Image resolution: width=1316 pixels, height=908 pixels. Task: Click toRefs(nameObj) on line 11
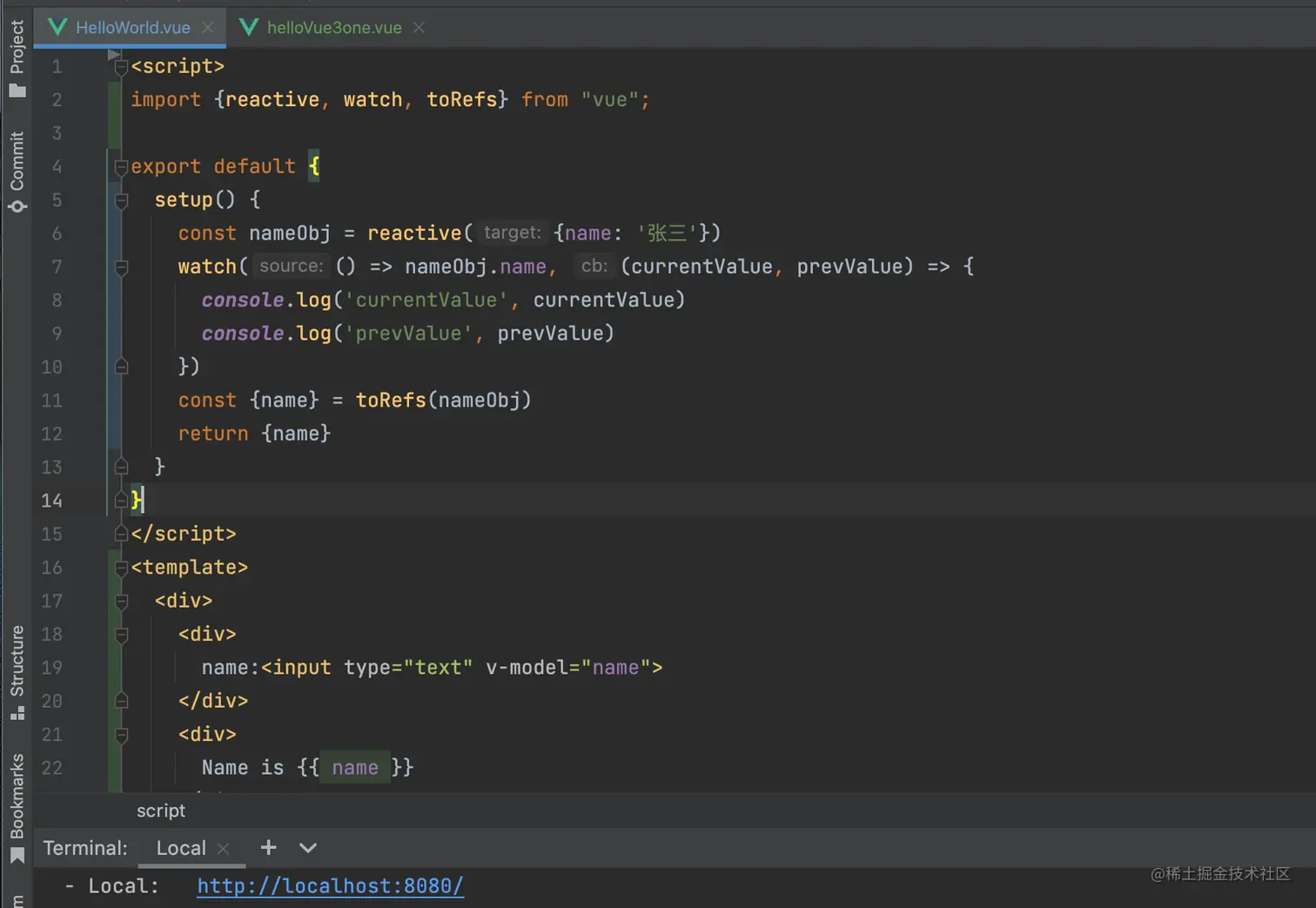tap(443, 400)
